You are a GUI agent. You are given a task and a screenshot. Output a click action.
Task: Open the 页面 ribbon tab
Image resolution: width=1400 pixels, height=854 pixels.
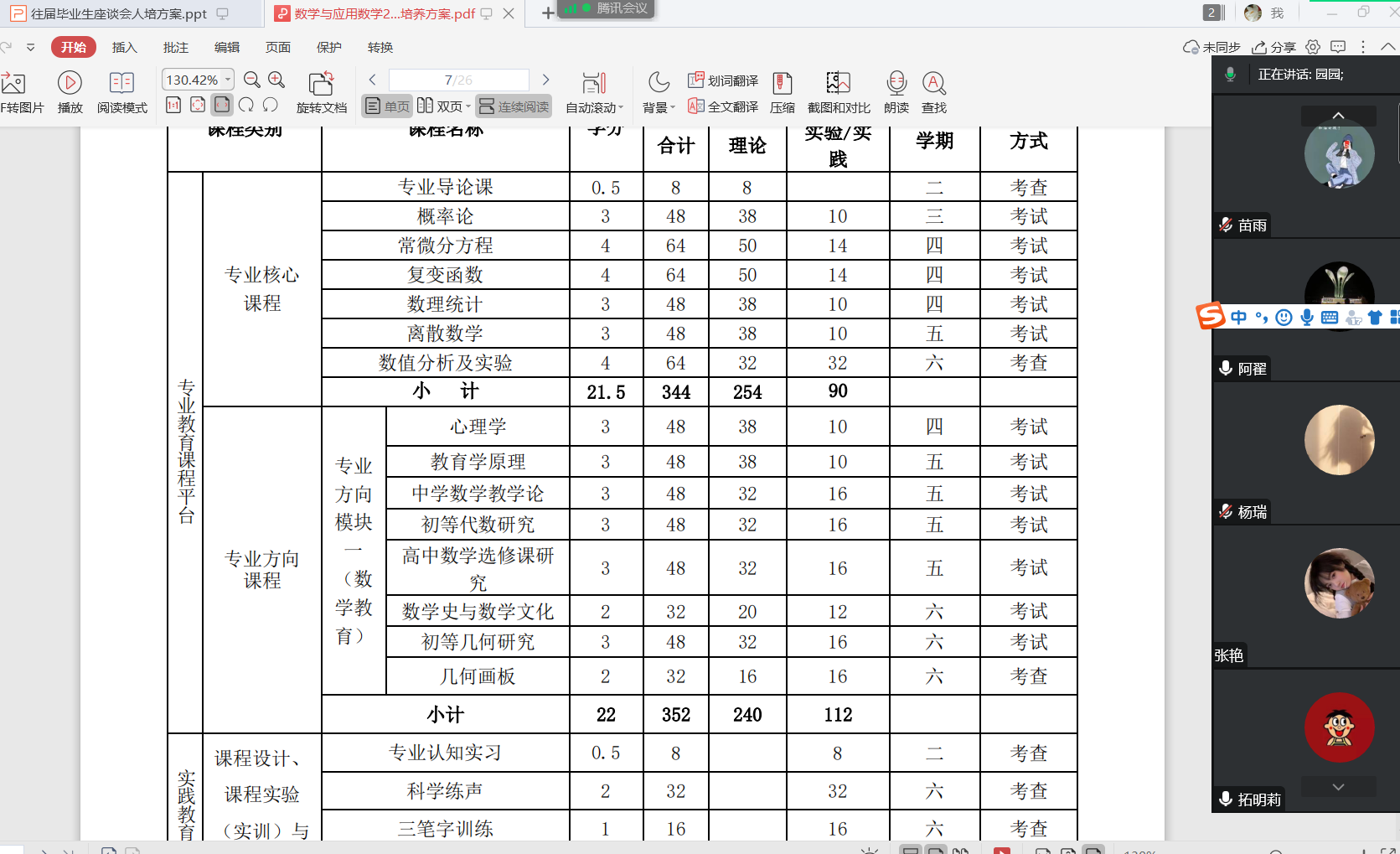tap(278, 47)
